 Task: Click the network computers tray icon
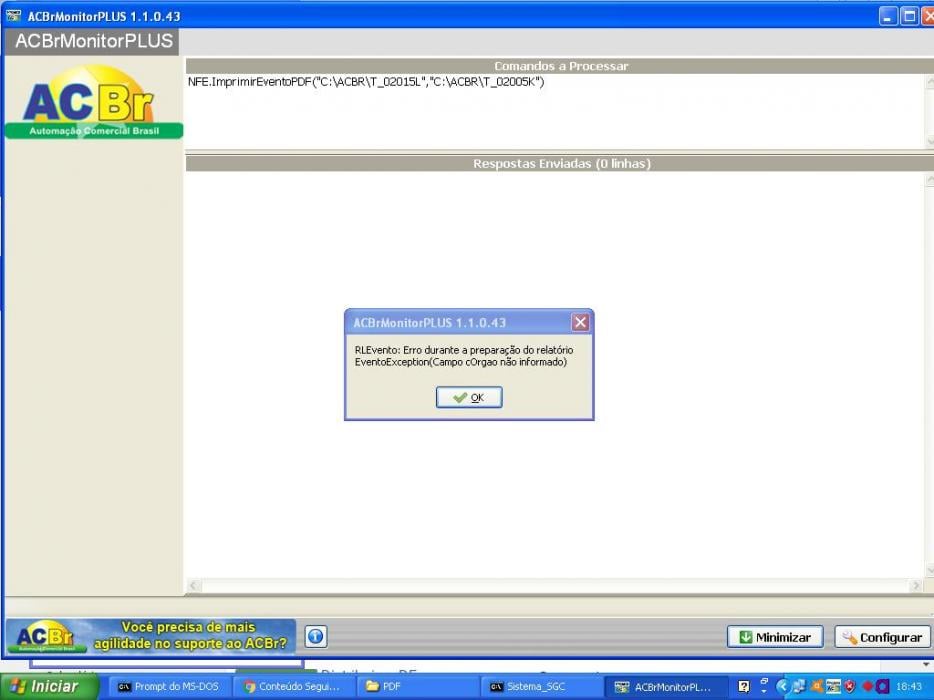(799, 686)
